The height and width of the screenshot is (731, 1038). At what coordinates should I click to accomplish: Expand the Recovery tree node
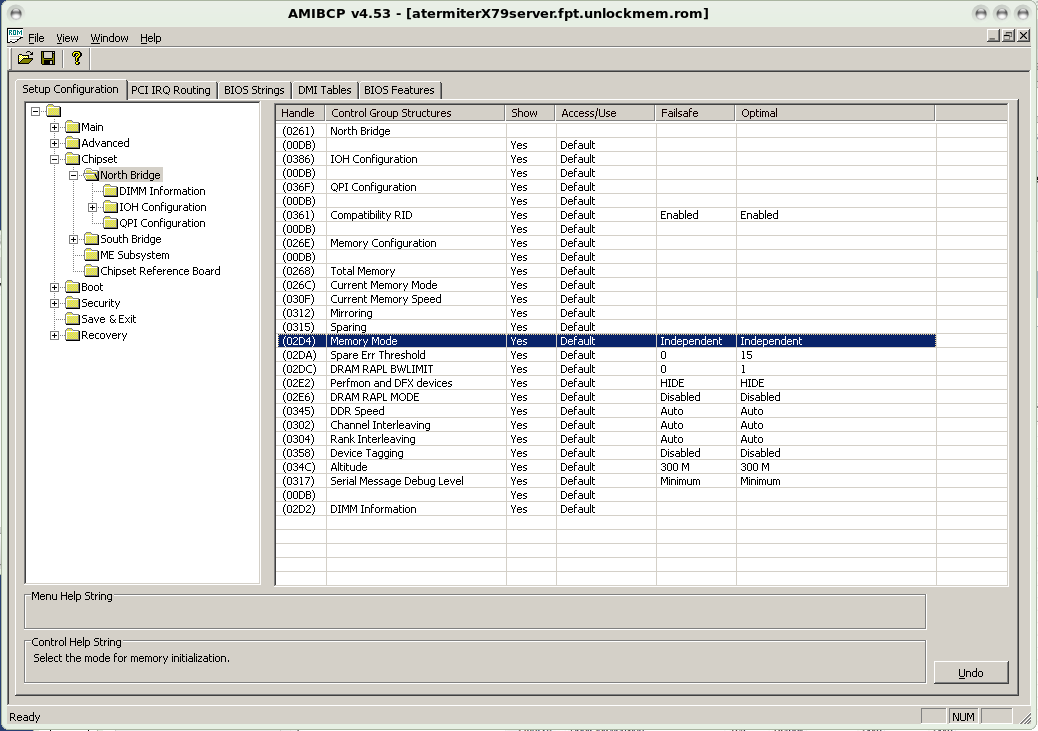pyautogui.click(x=54, y=335)
